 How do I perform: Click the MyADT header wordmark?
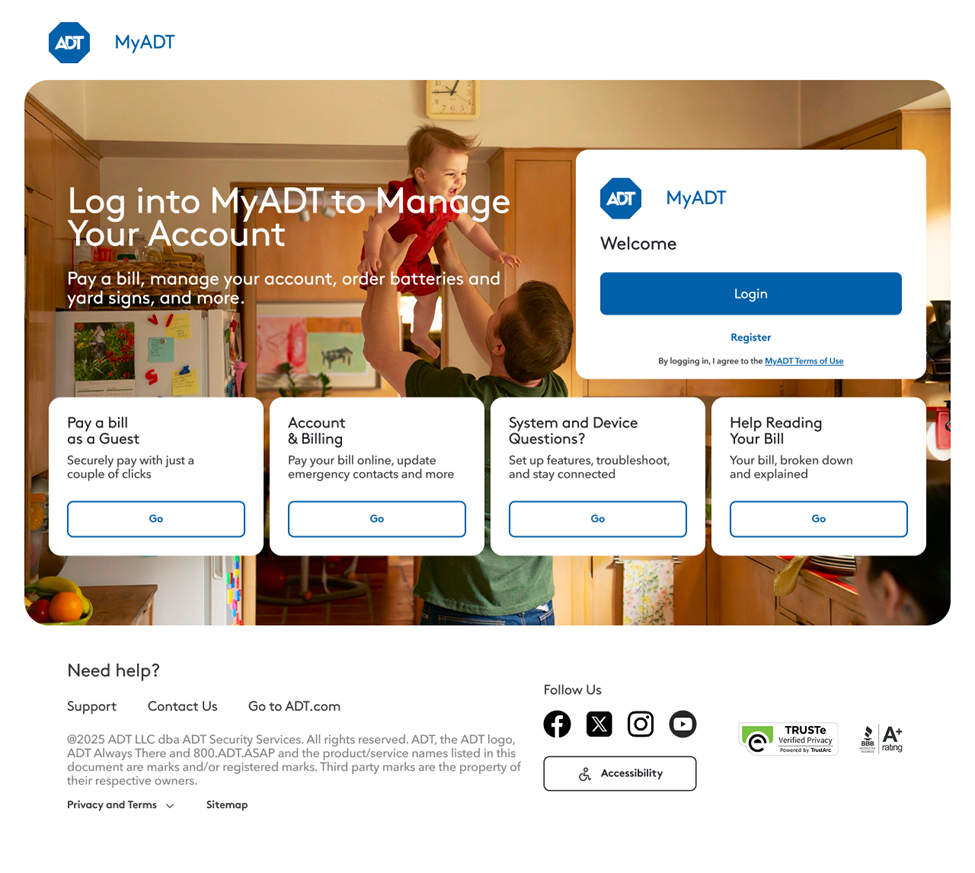144,42
